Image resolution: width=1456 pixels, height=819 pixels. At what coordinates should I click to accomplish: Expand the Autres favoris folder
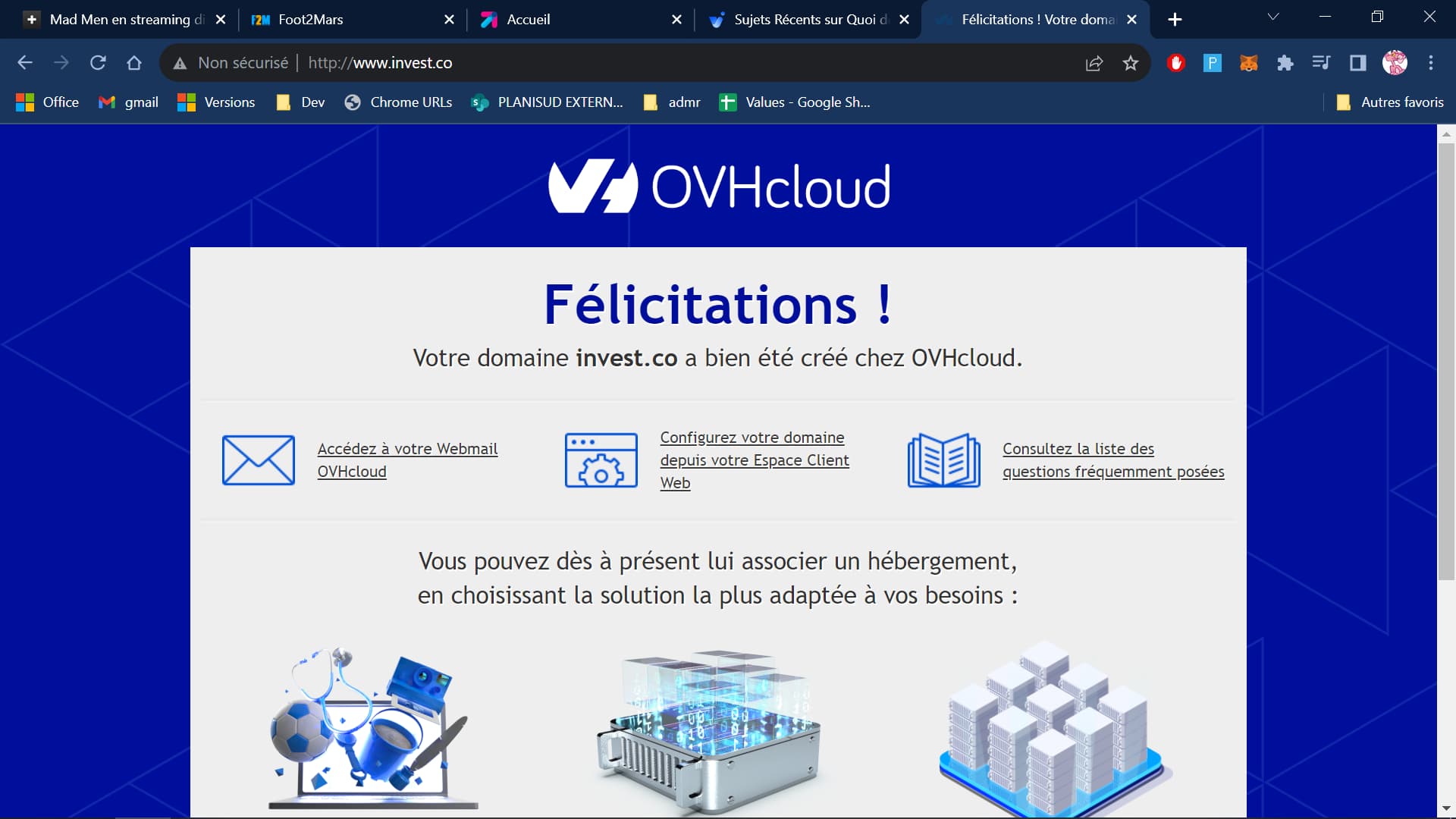(1389, 102)
